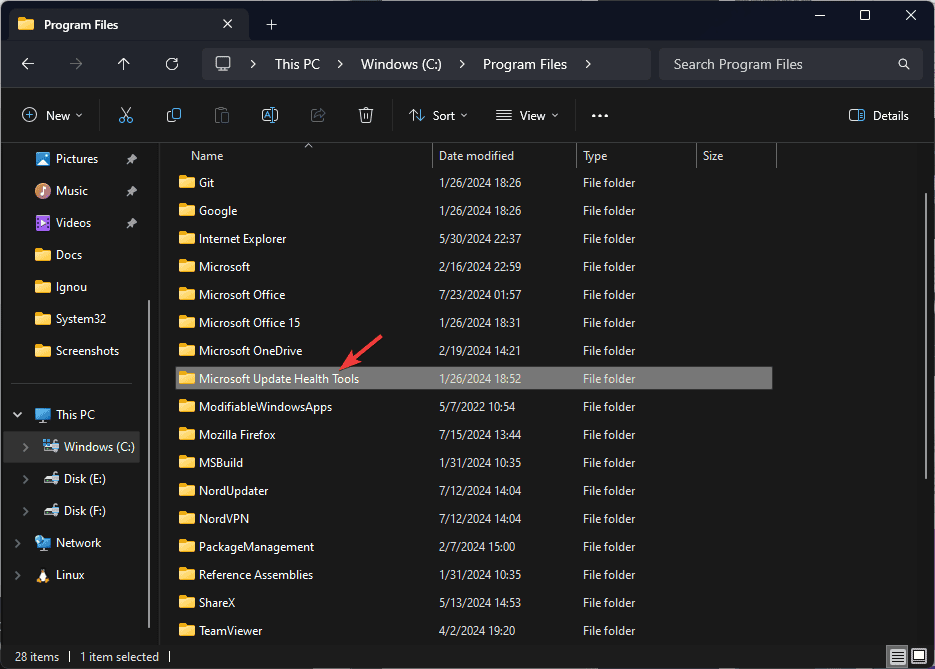Screen dimensions: 935x669
Task: Select the Reference Assemblies folder name
Action: click(256, 575)
